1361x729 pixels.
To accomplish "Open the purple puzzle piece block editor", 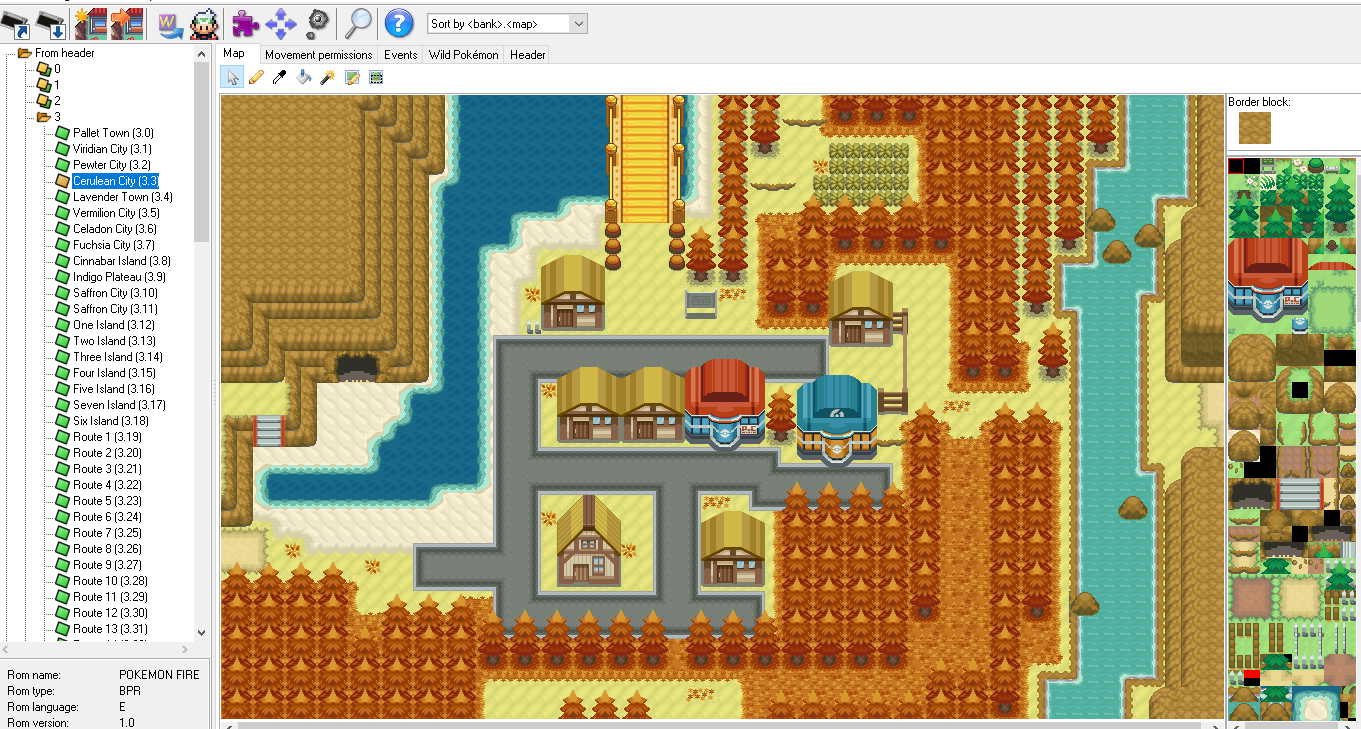I will click(x=243, y=23).
